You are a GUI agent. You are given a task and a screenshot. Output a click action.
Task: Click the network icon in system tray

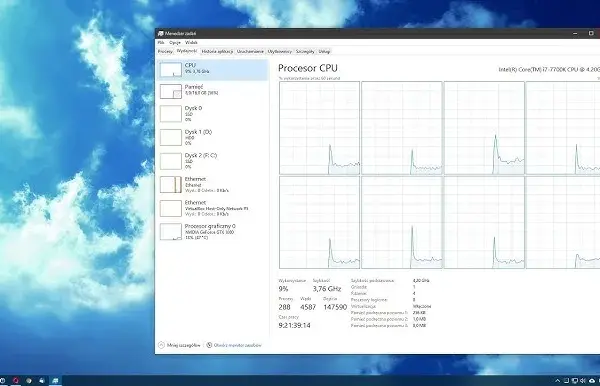pos(575,381)
